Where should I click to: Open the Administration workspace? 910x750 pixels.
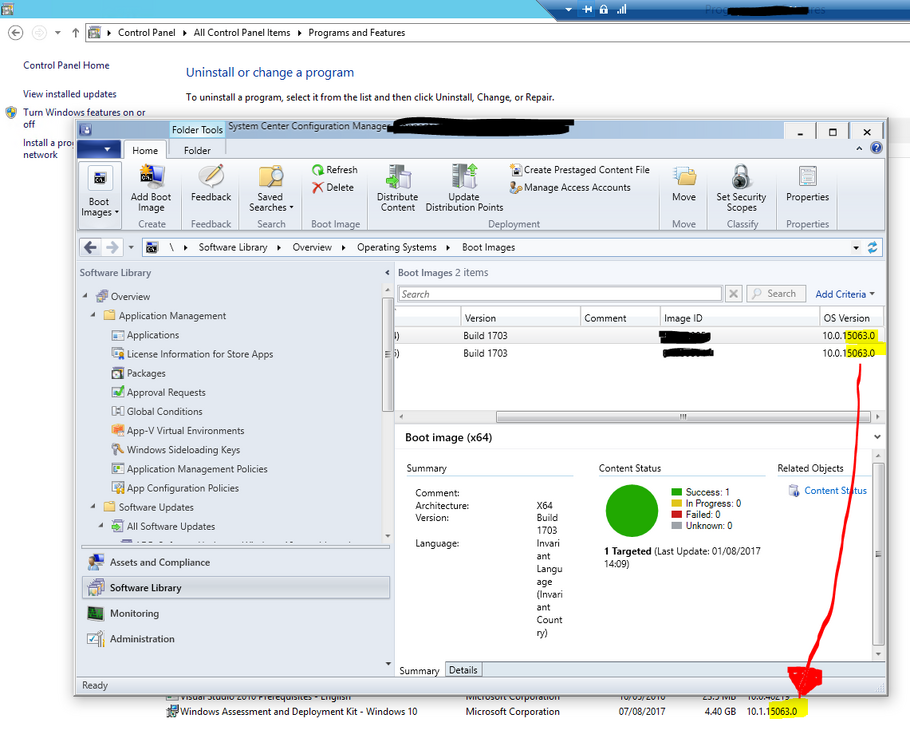(x=236, y=639)
